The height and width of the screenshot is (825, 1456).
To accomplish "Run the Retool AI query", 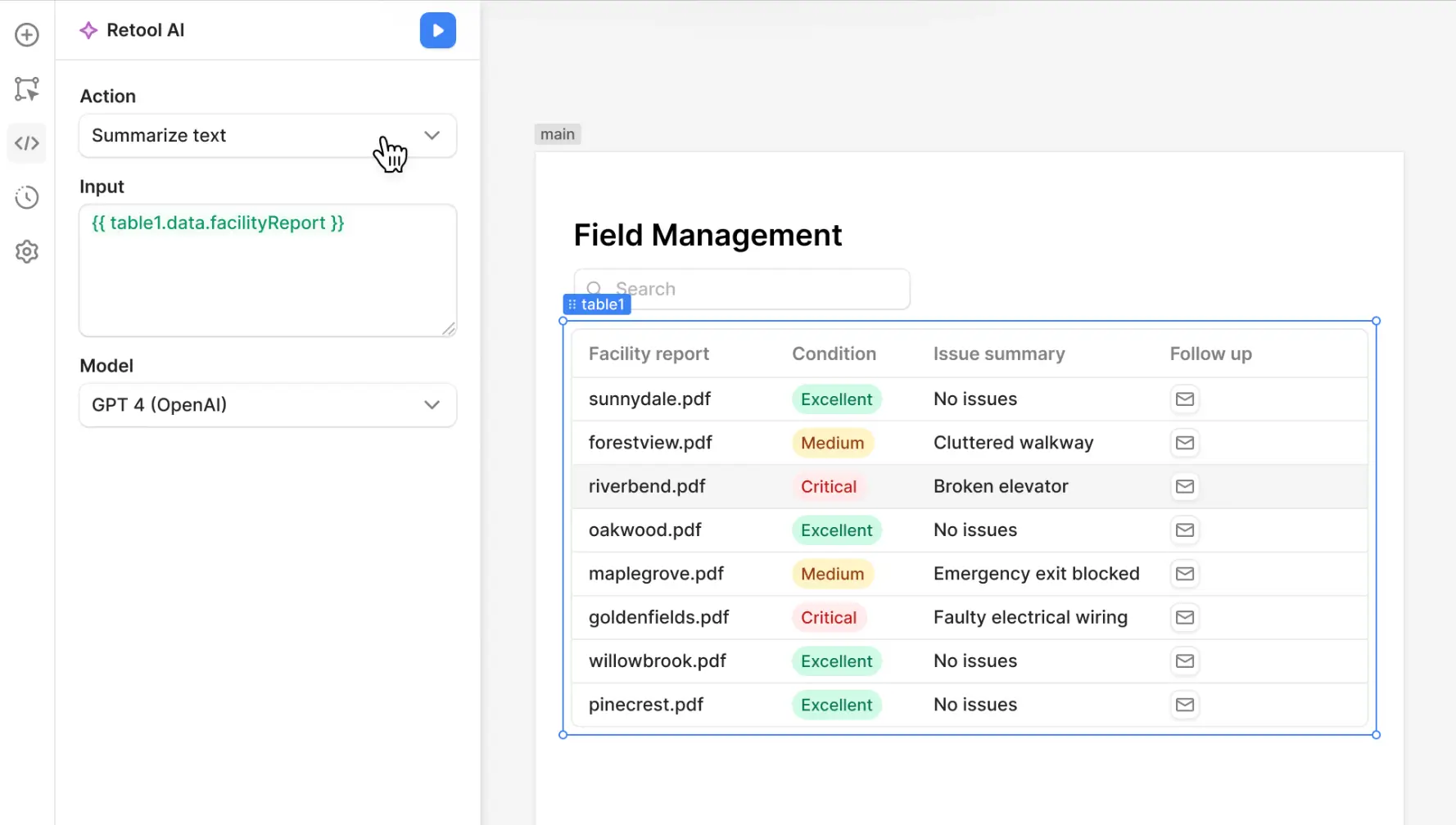I will click(438, 29).
